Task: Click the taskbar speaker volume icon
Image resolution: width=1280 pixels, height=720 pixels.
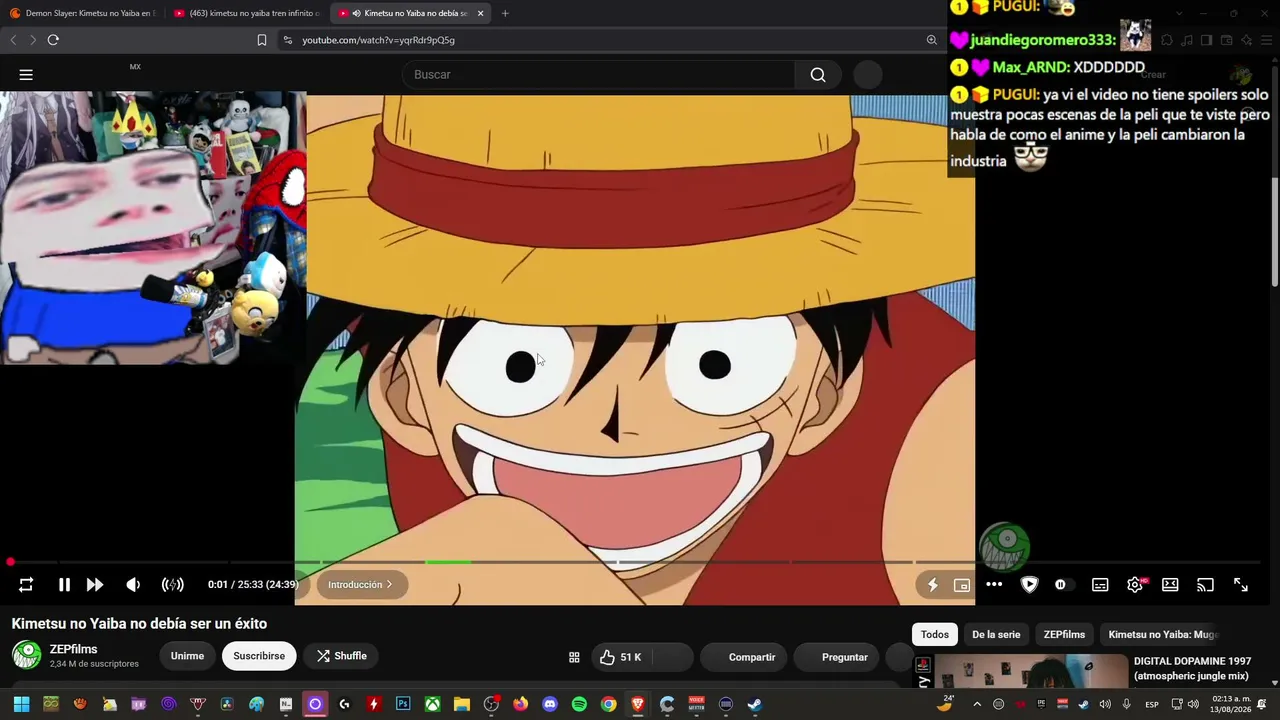Action: click(x=1193, y=704)
